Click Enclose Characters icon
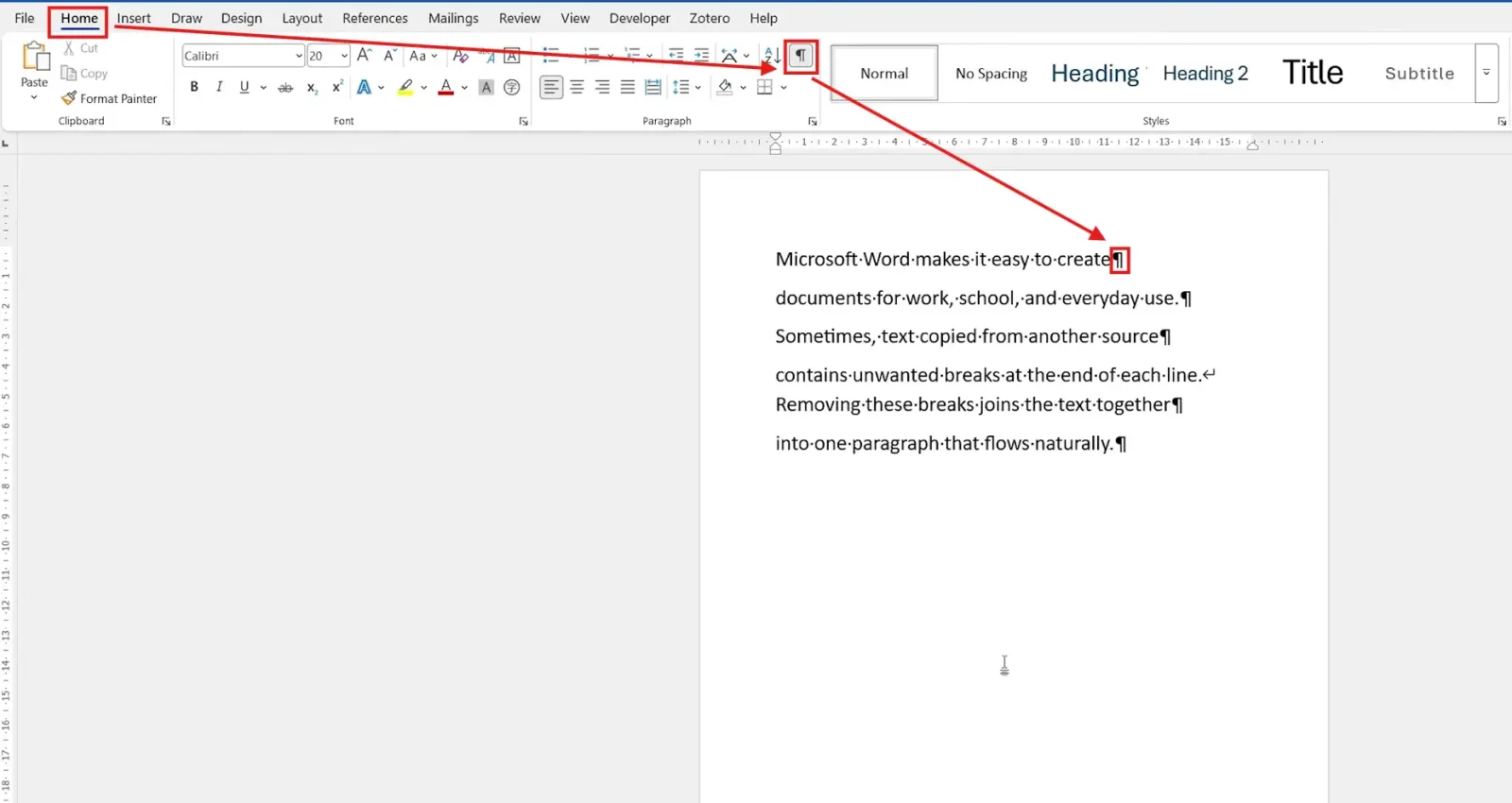Viewport: 1512px width, 803px height. tap(512, 87)
